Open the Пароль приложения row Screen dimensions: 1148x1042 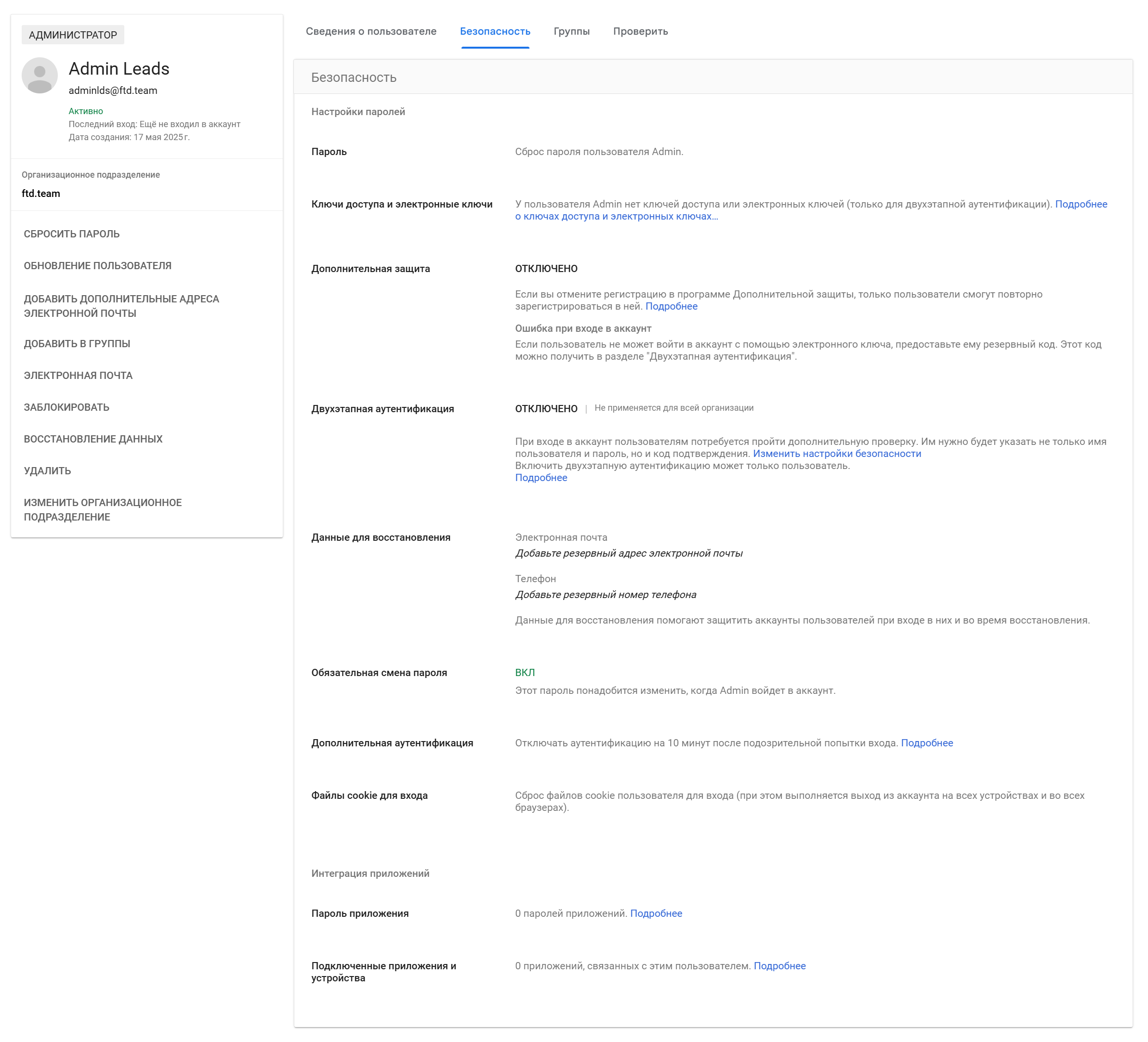coord(713,913)
